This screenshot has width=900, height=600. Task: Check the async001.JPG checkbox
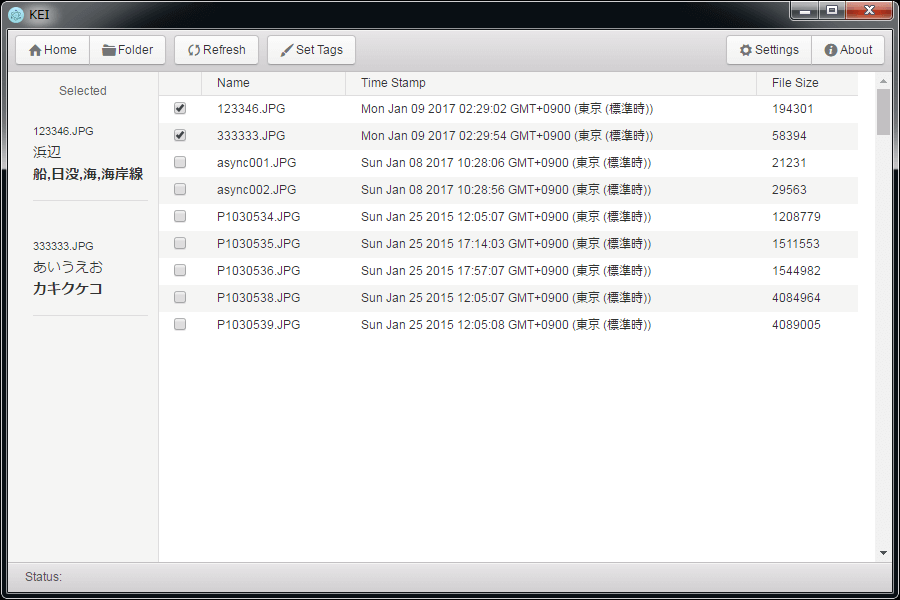(180, 162)
